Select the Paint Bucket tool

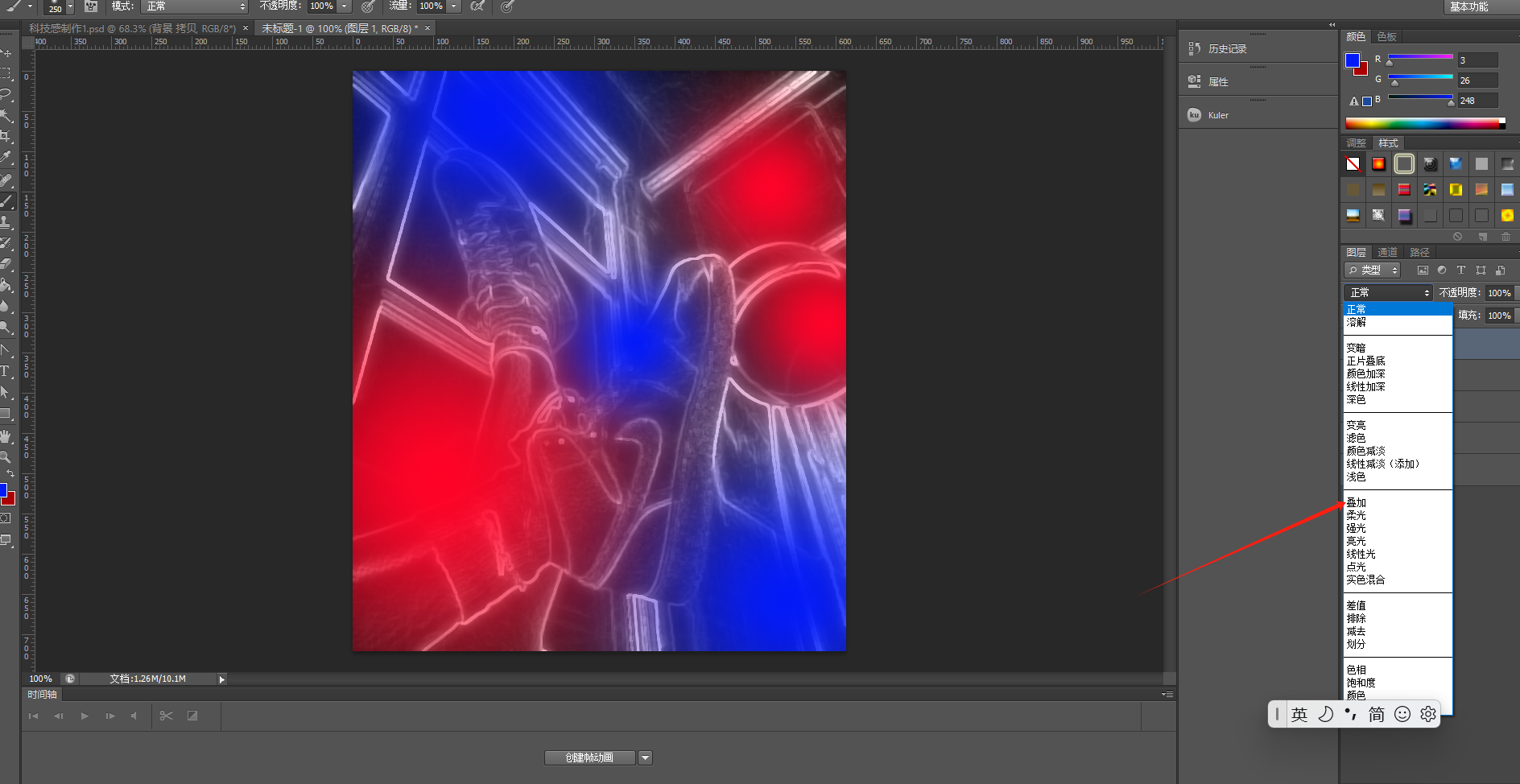coord(6,285)
